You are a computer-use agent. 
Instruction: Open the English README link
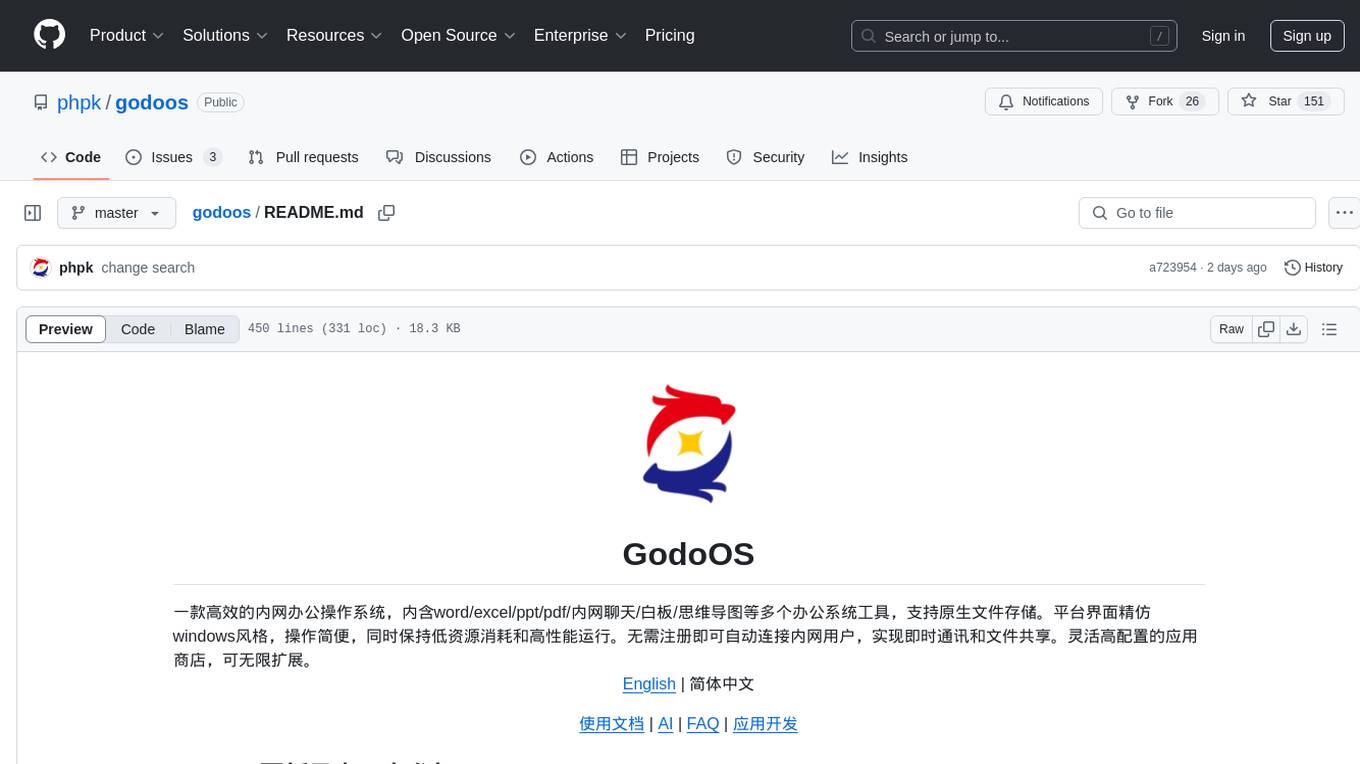coord(649,684)
